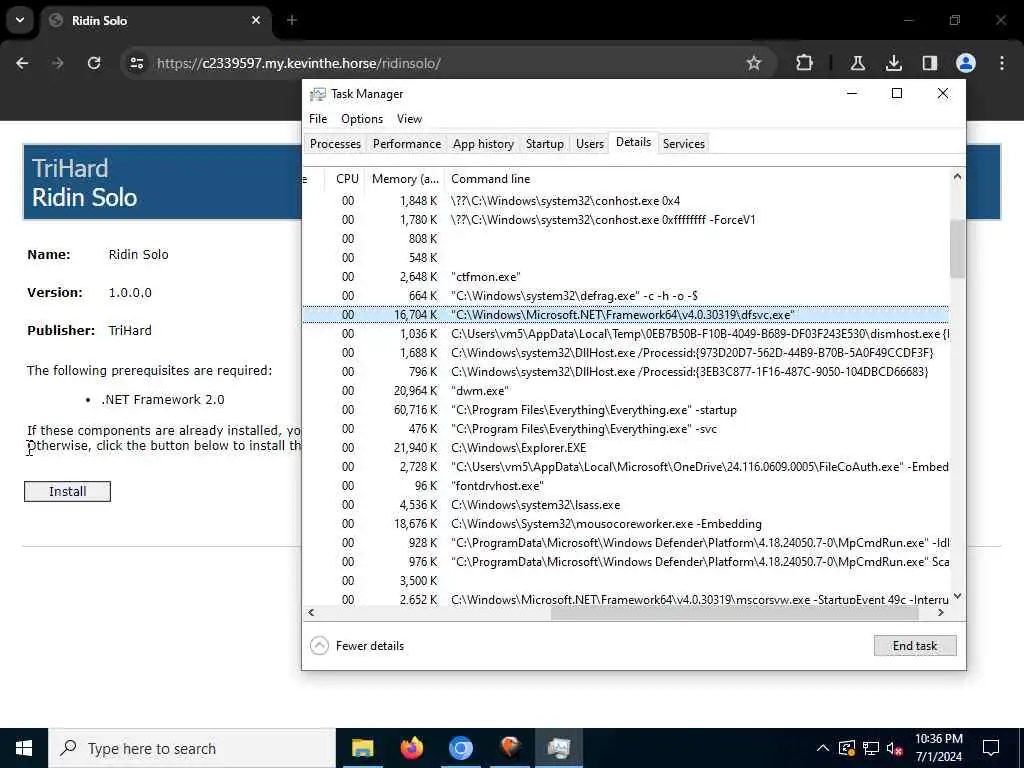Select the defrag.exe command line row
Viewport: 1024px width, 768px height.
(x=626, y=296)
